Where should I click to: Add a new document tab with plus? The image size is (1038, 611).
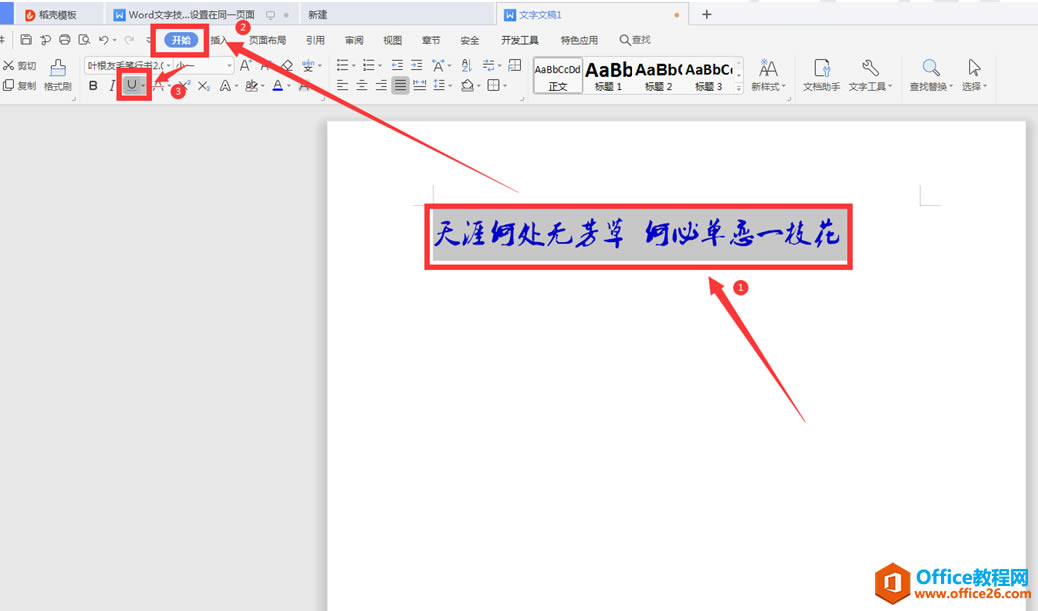point(706,15)
